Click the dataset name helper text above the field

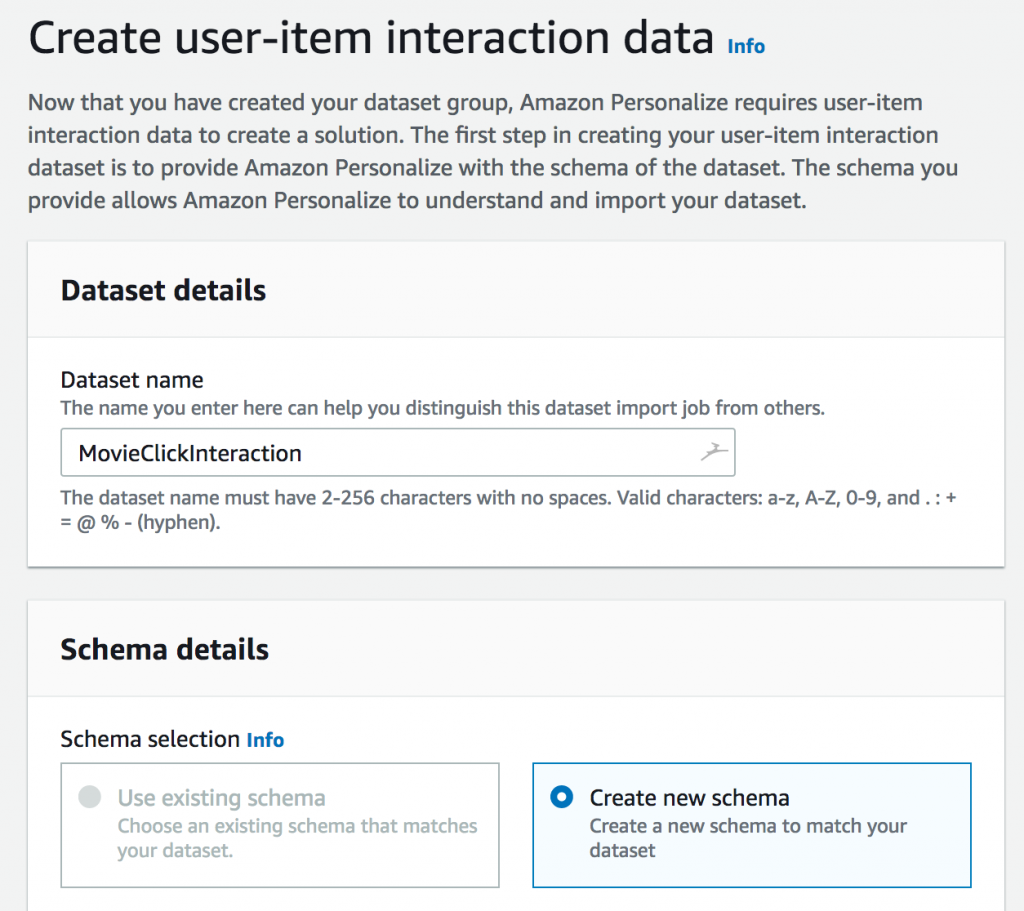(442, 408)
